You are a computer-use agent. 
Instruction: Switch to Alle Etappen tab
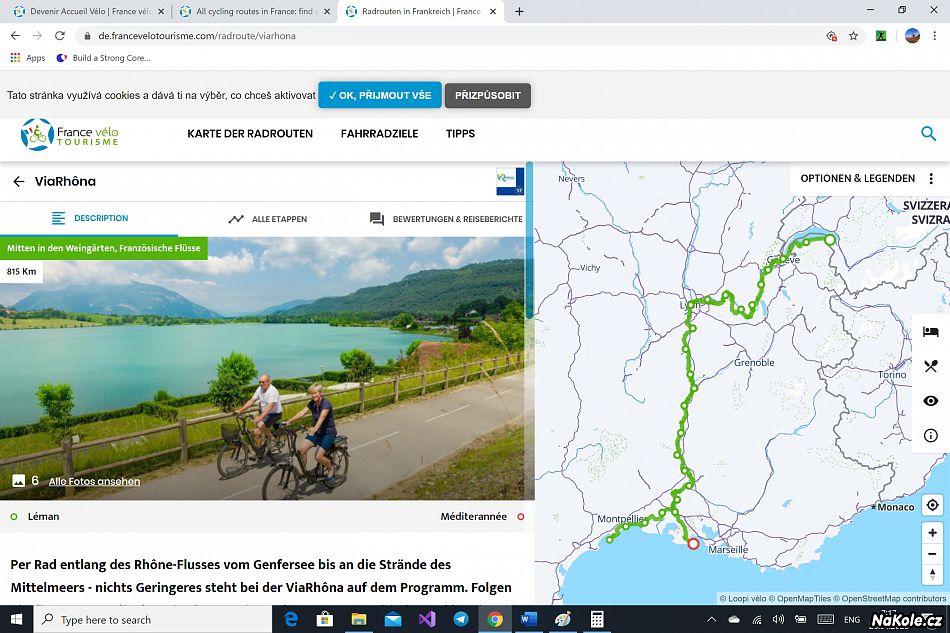tap(267, 219)
